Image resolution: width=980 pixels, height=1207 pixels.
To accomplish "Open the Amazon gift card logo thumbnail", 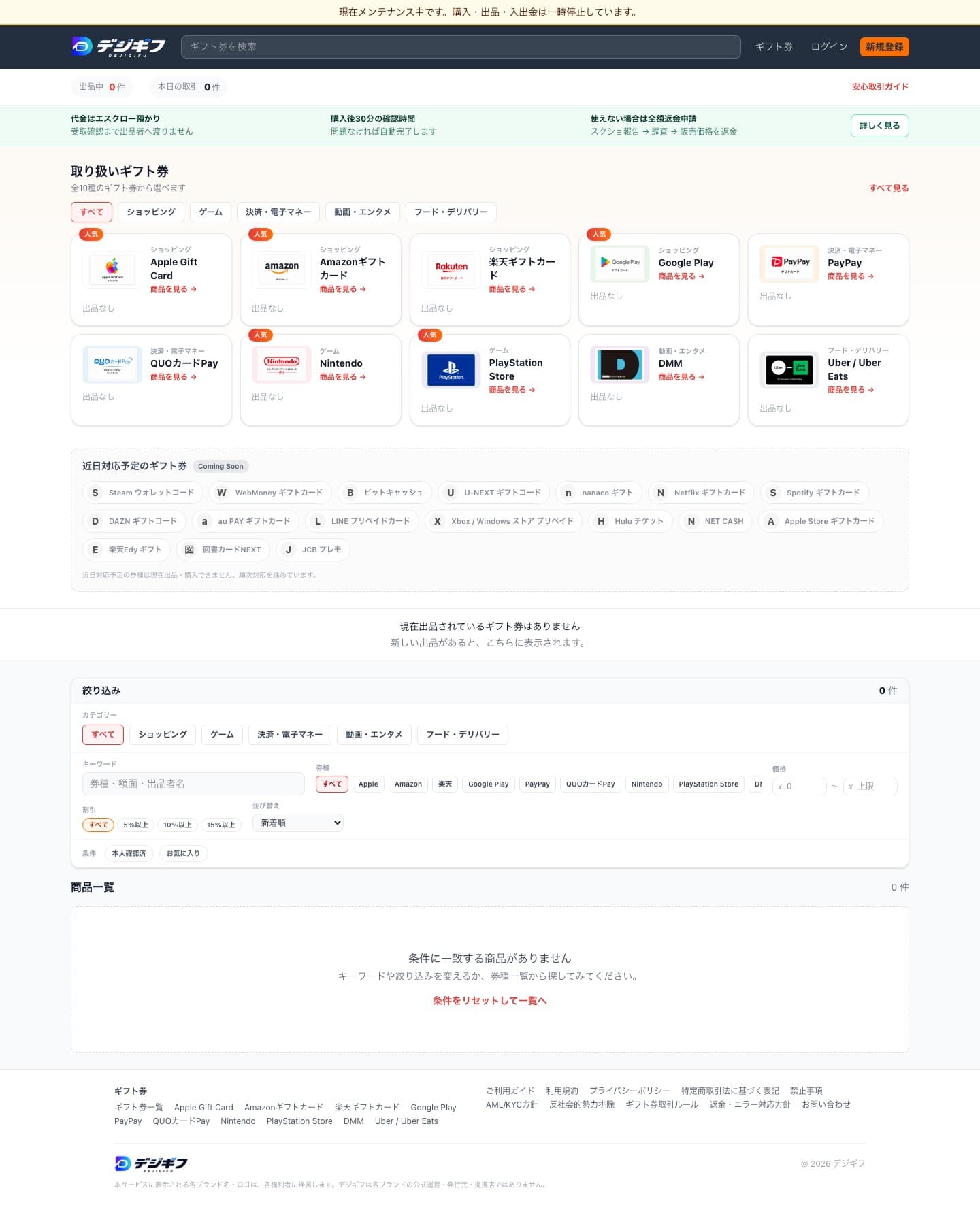I will pos(282,269).
